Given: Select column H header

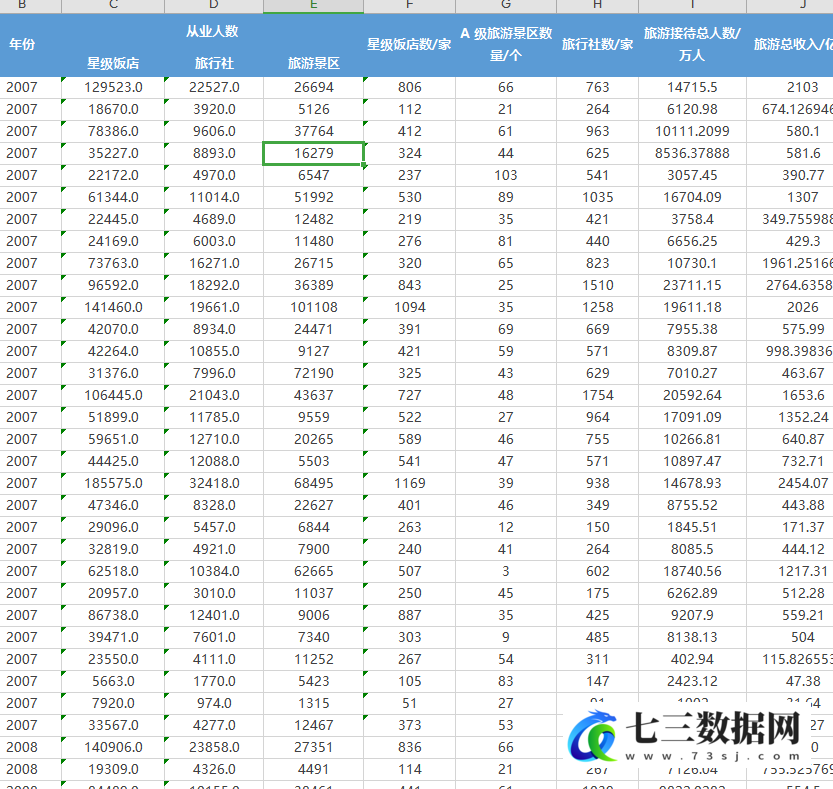Looking at the screenshot, I should pos(597,6).
